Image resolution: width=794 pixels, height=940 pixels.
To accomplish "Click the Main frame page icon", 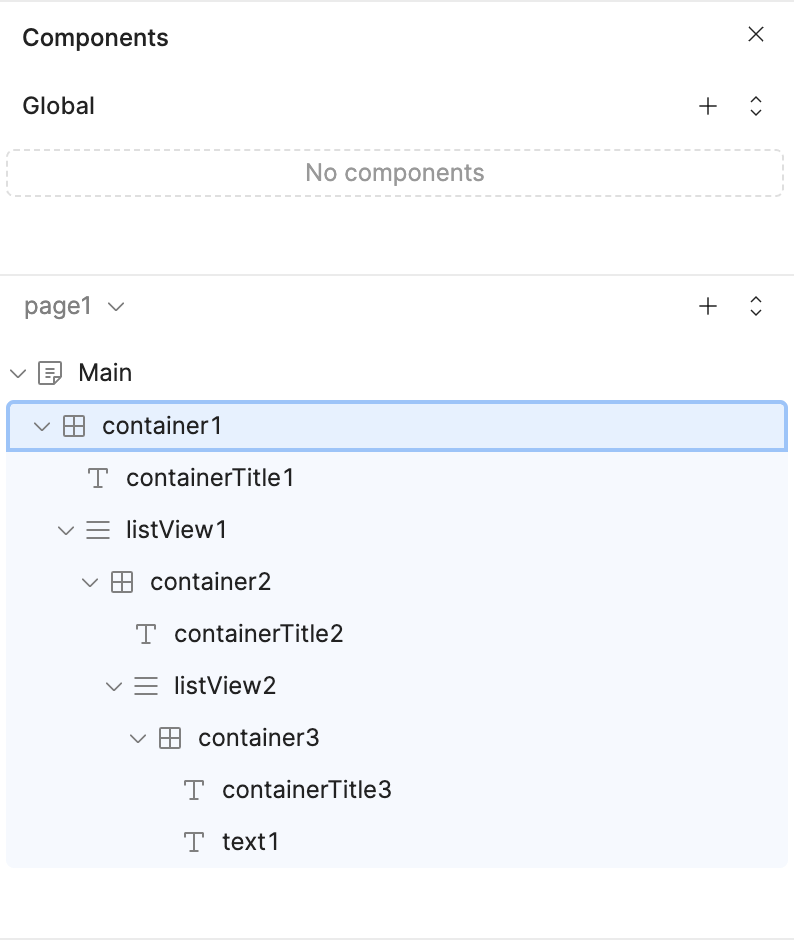I will coord(49,373).
